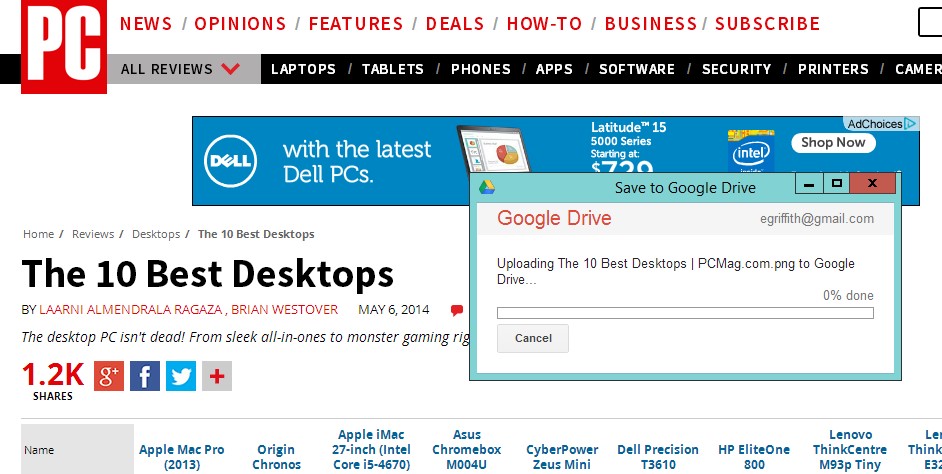Open Lenovo ThinkCentre M93p Tiny review
The width and height of the screenshot is (942, 474).
[x=849, y=450]
